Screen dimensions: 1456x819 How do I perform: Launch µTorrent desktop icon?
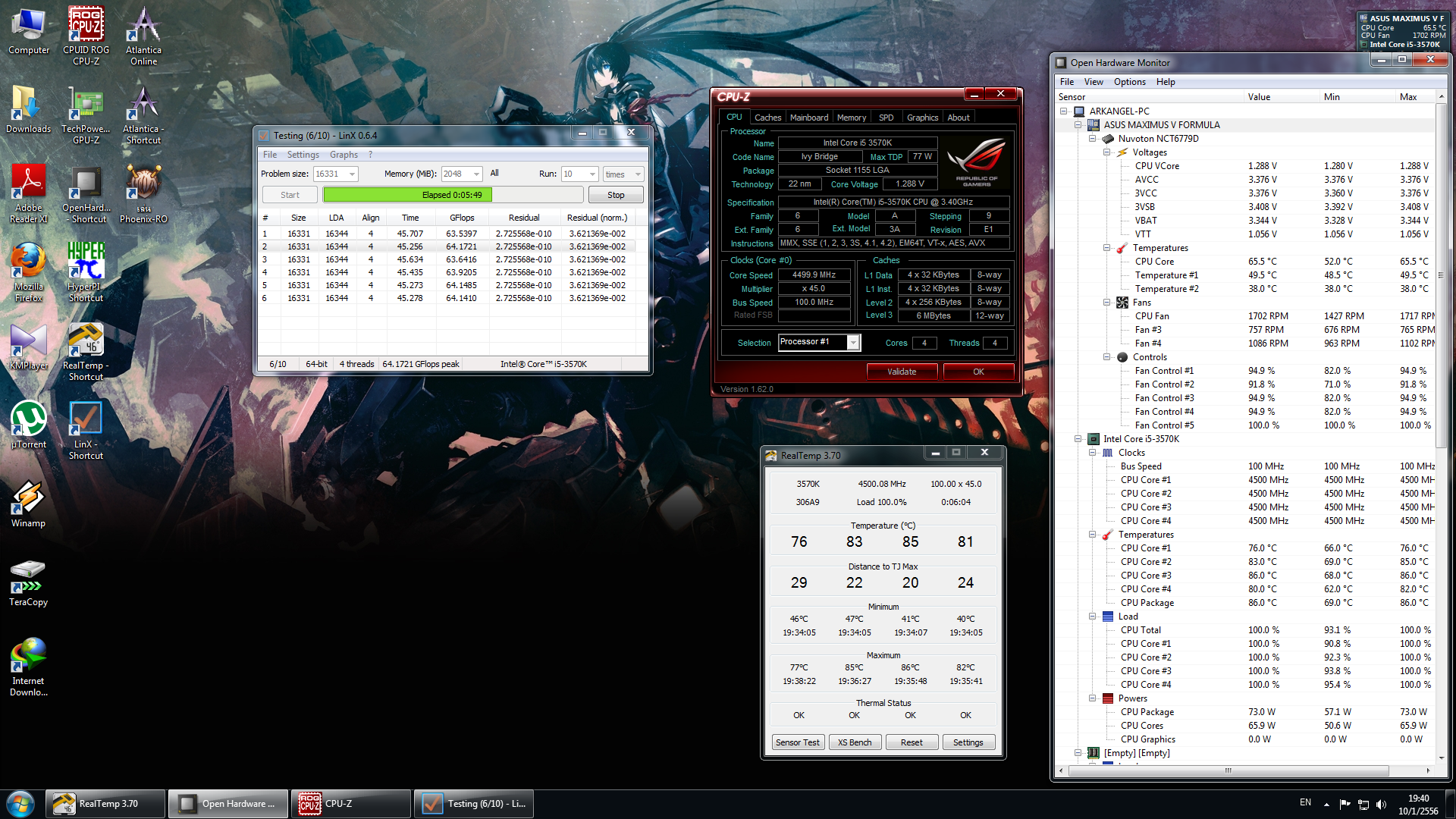pyautogui.click(x=29, y=425)
